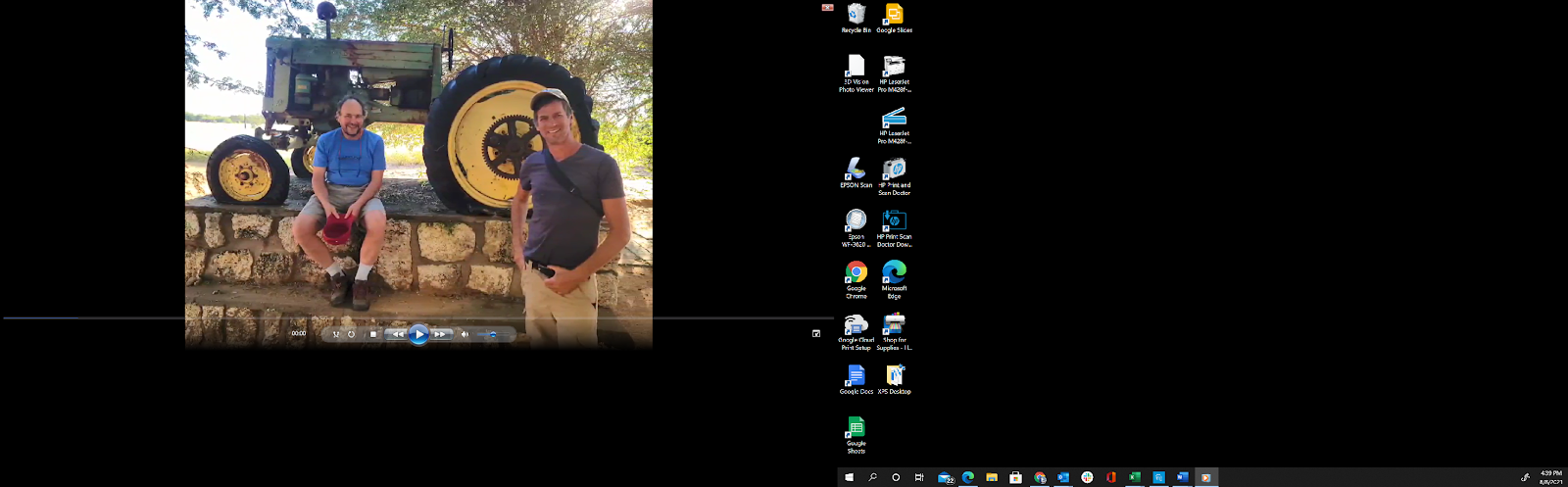Select the 3D Vis on Photo Viewer file

click(x=856, y=73)
